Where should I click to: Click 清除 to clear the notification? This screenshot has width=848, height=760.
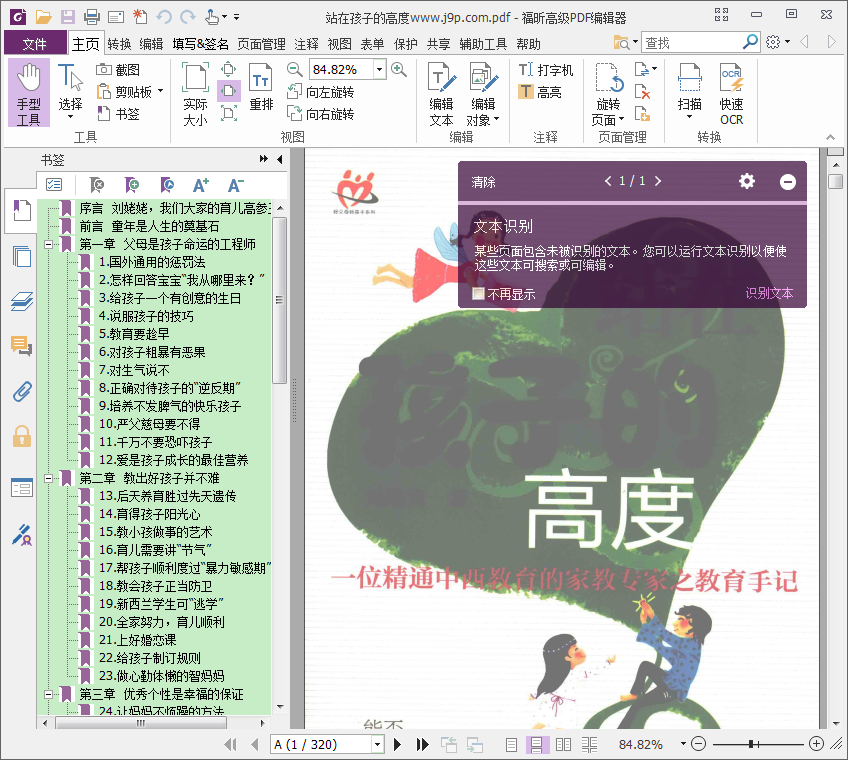[x=483, y=182]
